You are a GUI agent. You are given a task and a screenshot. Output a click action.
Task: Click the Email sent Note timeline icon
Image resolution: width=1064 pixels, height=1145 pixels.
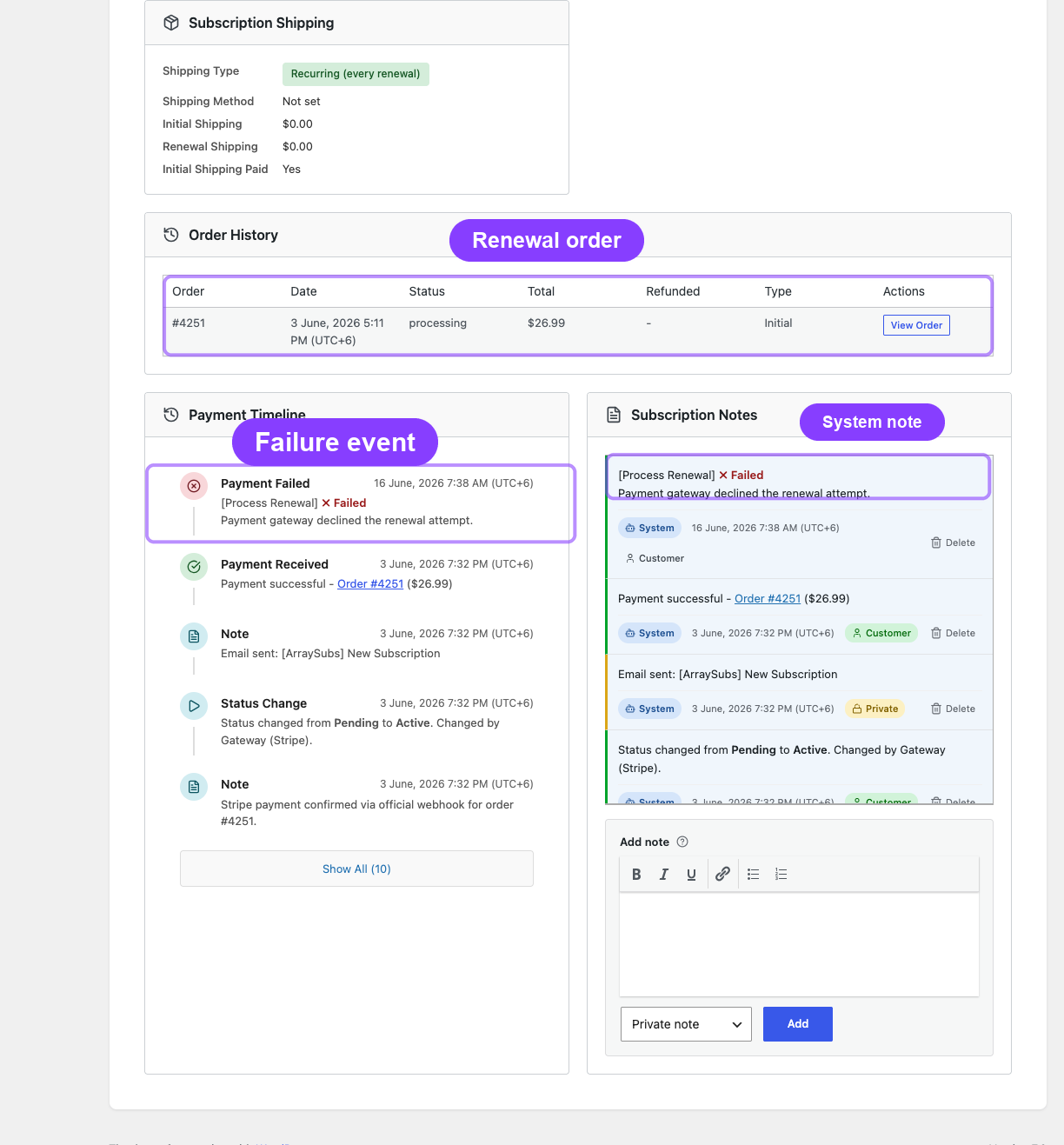pos(194,636)
